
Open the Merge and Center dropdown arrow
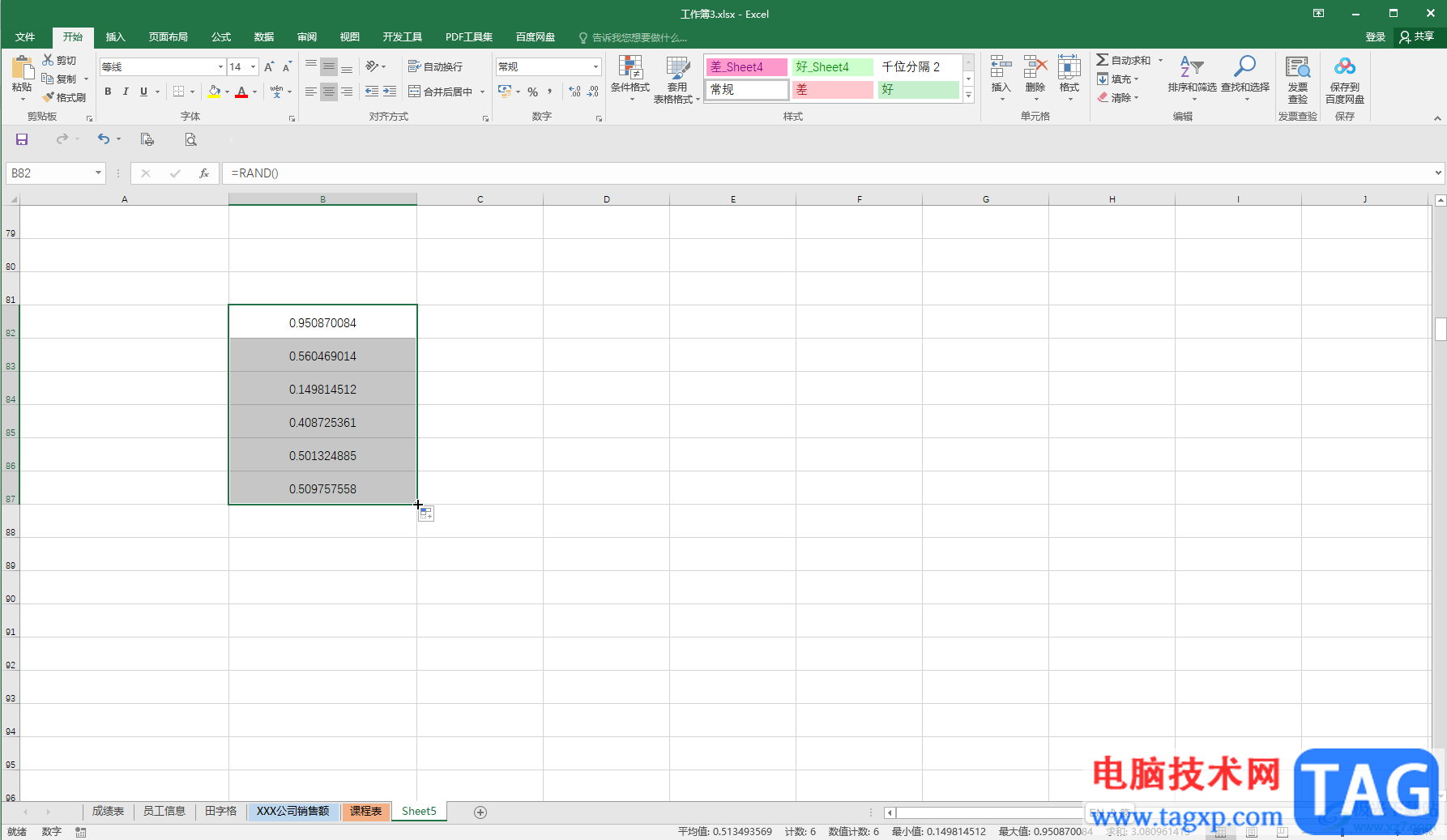[482, 92]
